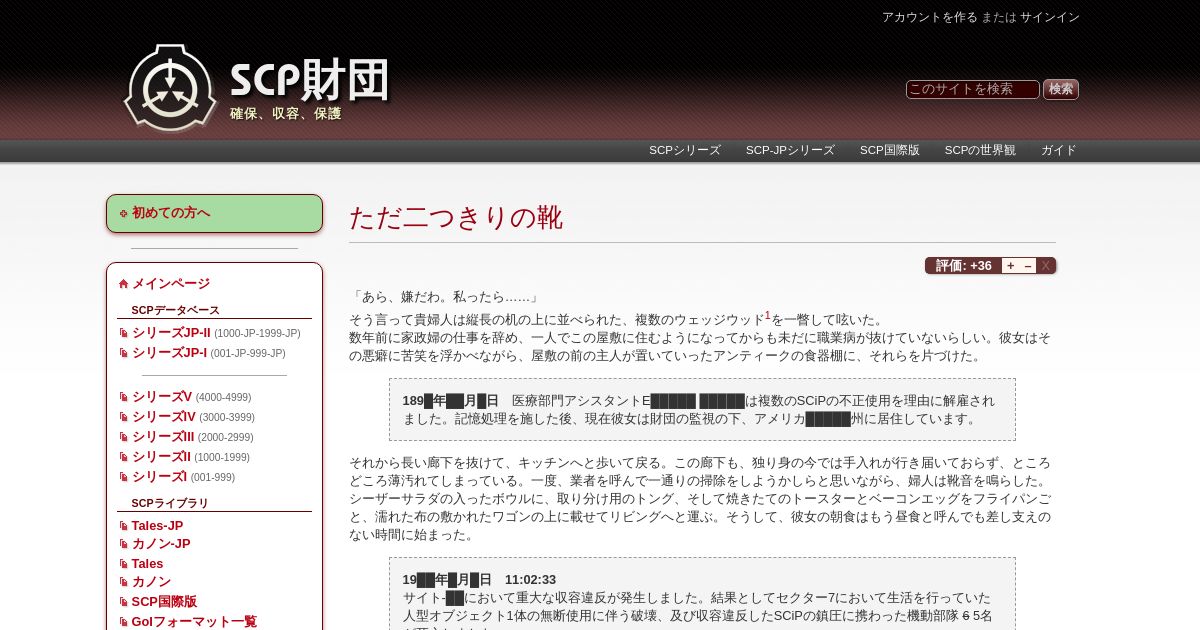Click the SCP Foundation logo emblem
Screen dimensions: 1200x630
(x=170, y=87)
